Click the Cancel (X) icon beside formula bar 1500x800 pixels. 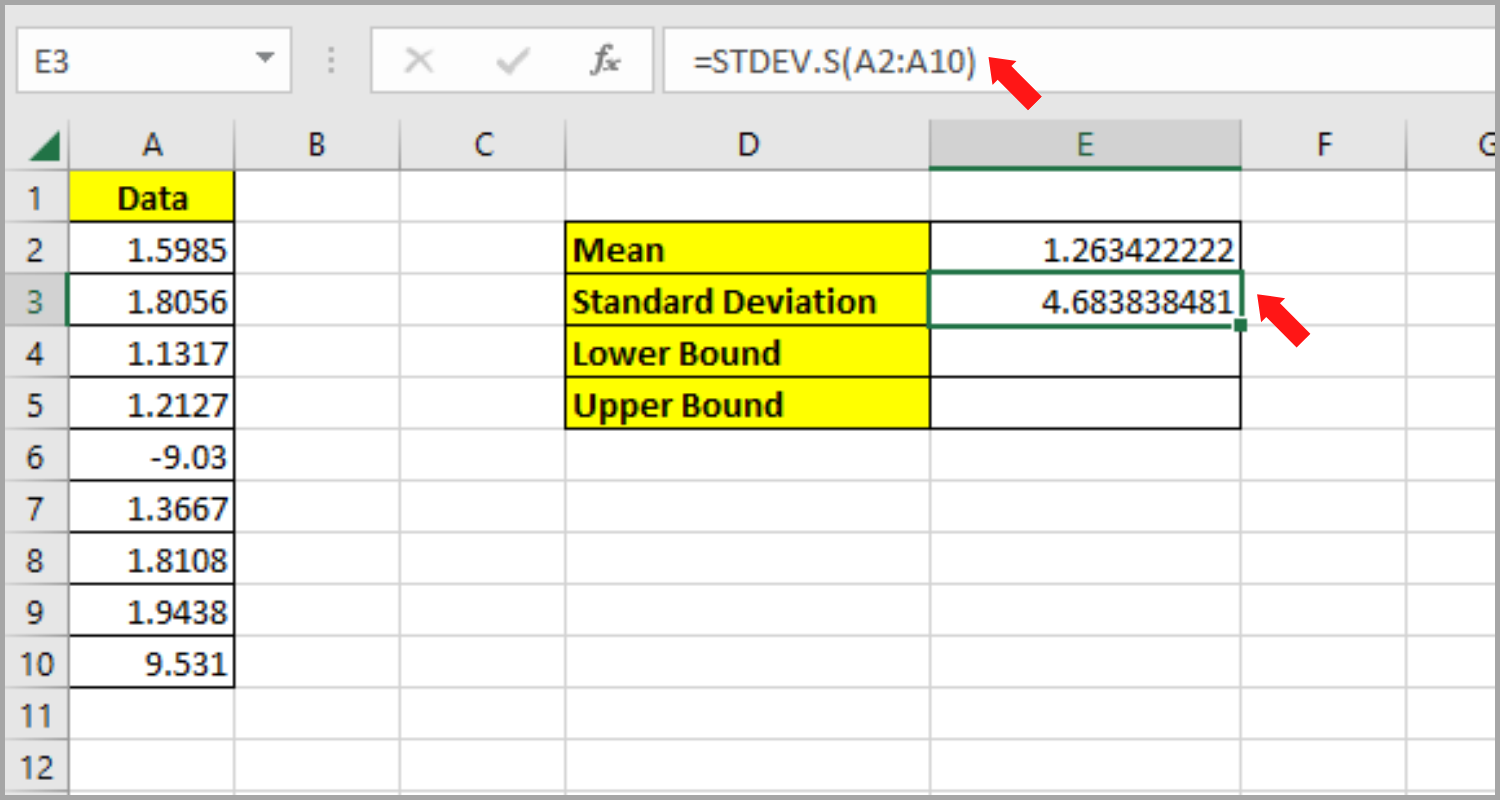(x=420, y=60)
